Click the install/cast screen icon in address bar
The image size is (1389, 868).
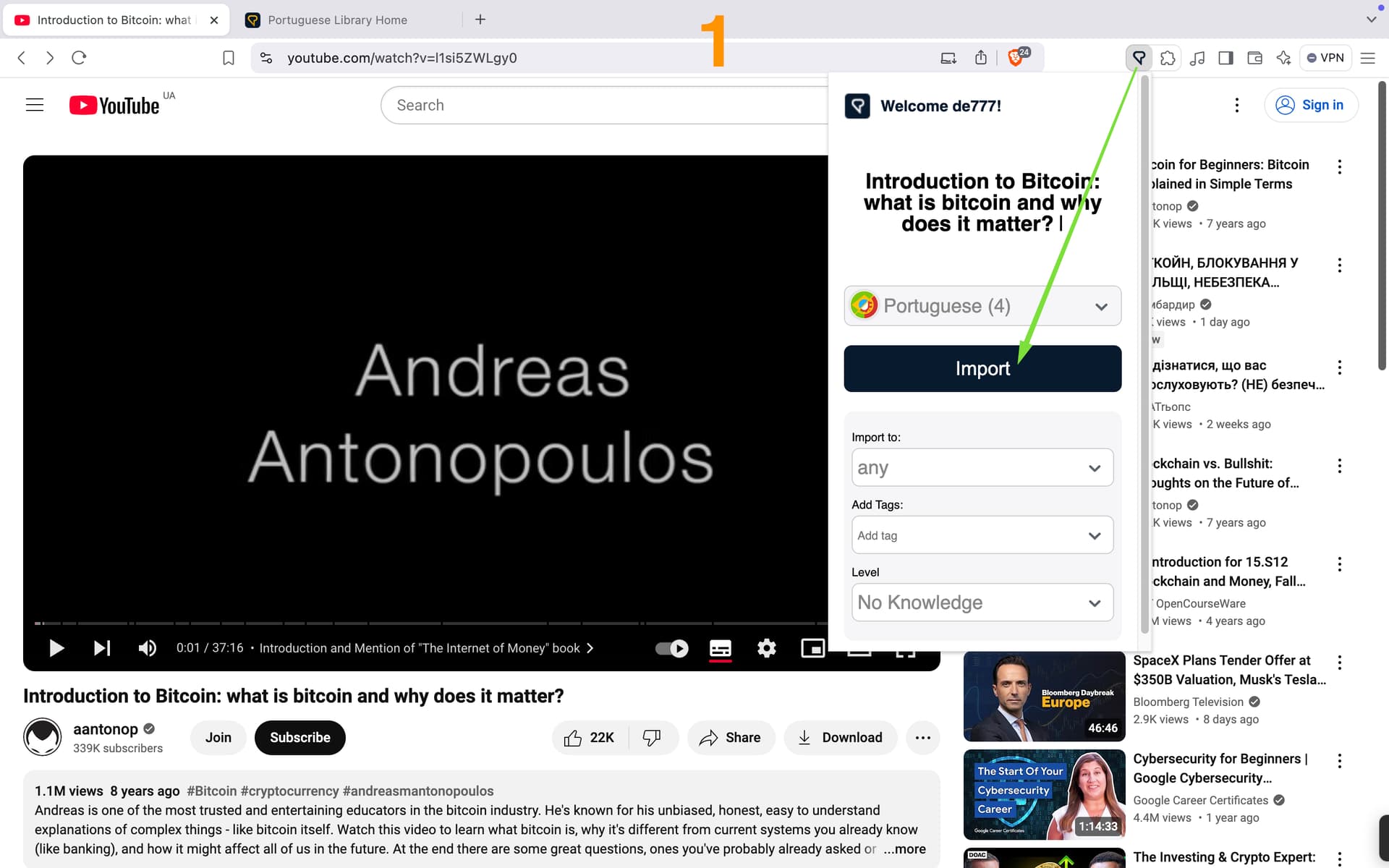948,58
